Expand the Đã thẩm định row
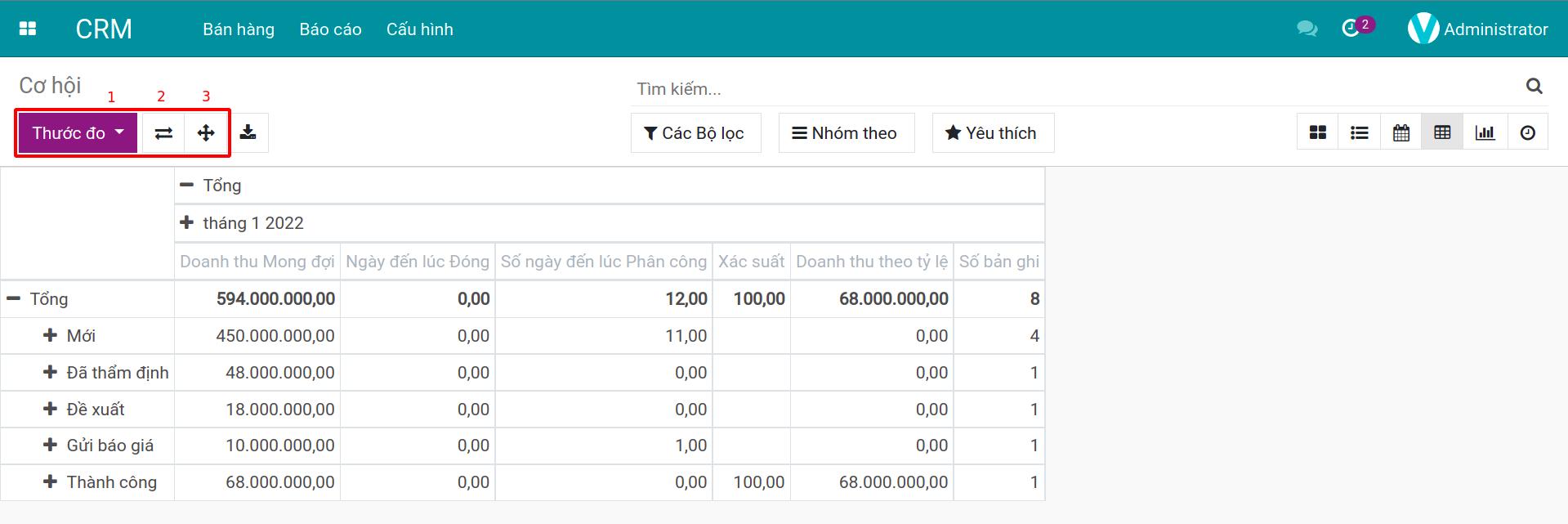This screenshot has width=1568, height=524. (87, 373)
